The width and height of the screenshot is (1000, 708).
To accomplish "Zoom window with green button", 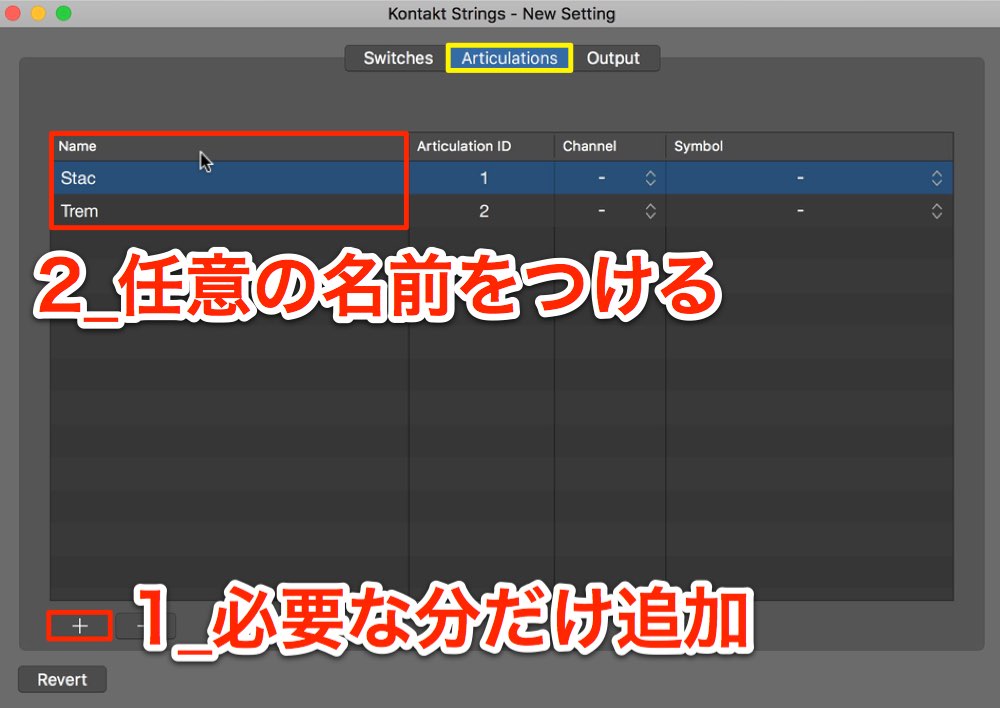I will pyautogui.click(x=64, y=13).
